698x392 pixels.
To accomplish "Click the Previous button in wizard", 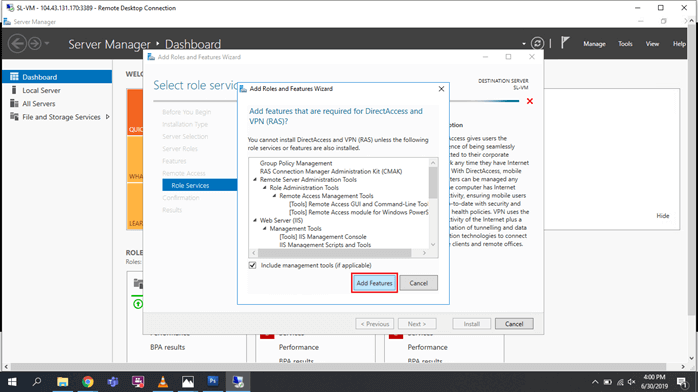I will (x=374, y=324).
